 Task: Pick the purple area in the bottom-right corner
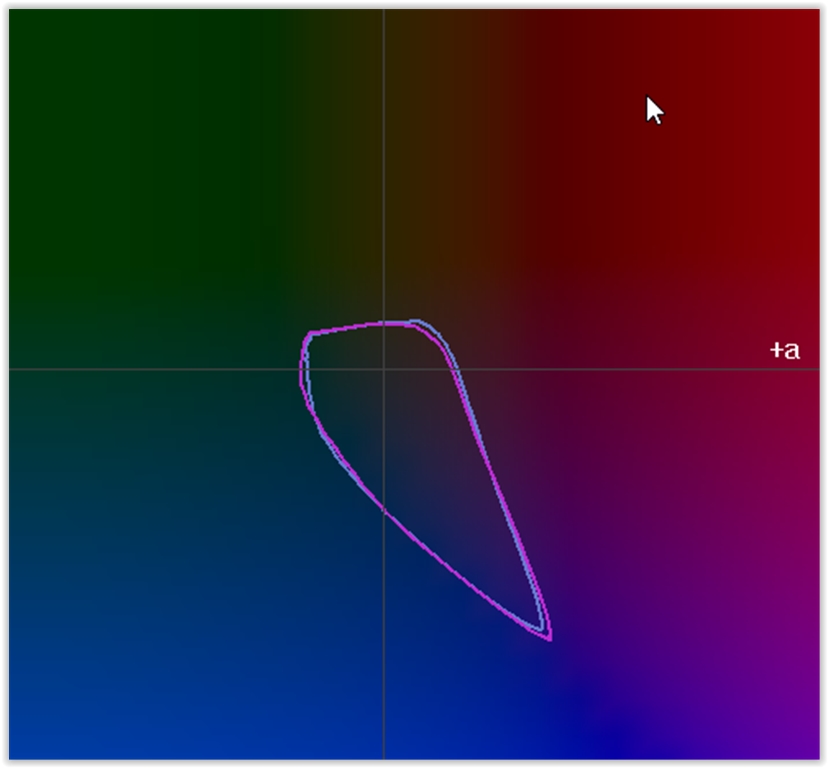click(780, 720)
